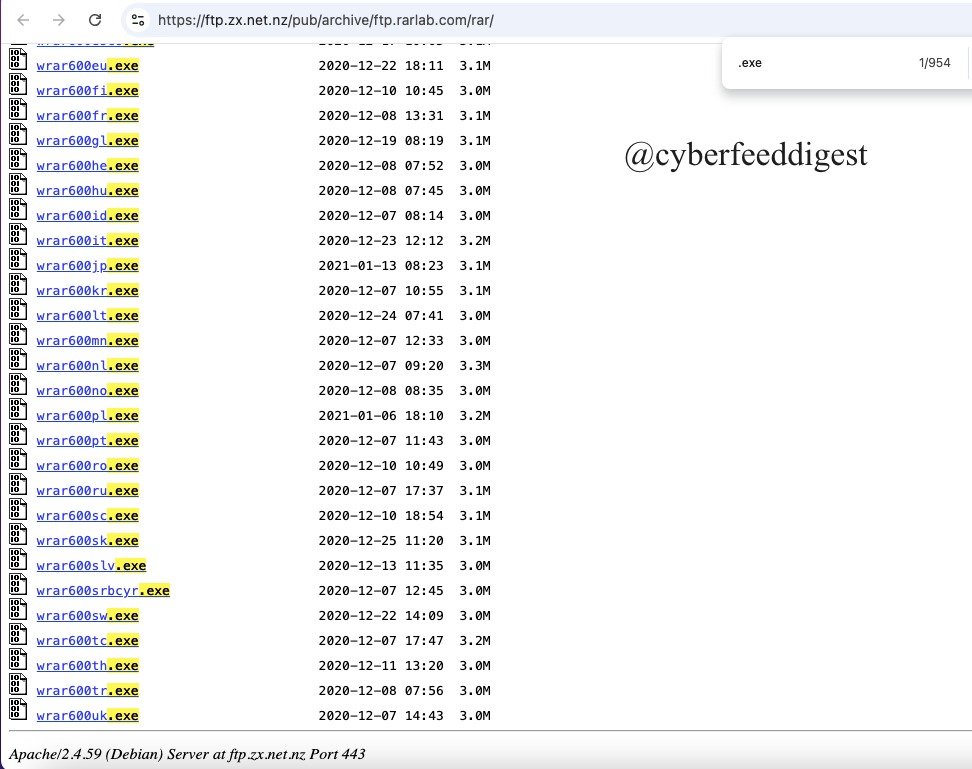
Task: Click the file icon beside wrar600gl.exe
Action: [18, 134]
